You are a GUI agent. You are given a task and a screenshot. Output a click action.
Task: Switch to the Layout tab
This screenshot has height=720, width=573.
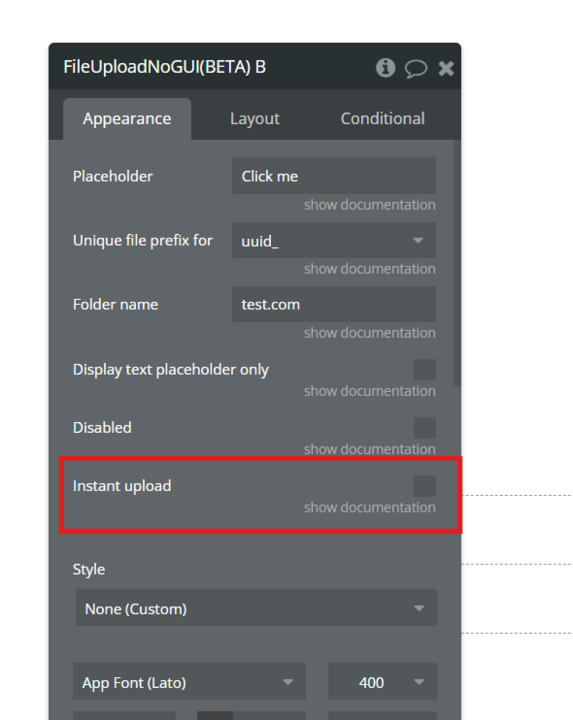click(255, 118)
